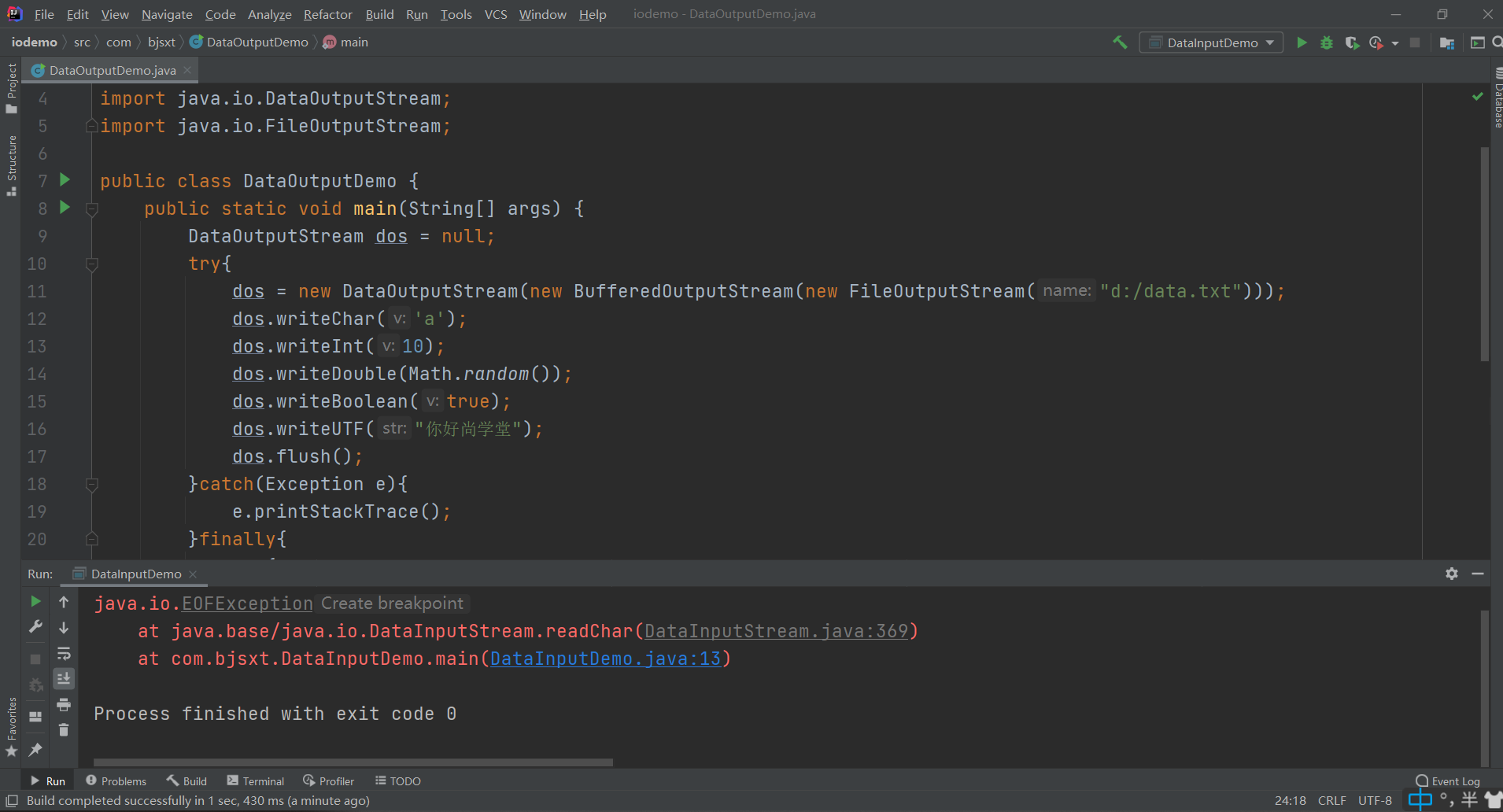Open the CRLF line separator selector

coord(1331,801)
